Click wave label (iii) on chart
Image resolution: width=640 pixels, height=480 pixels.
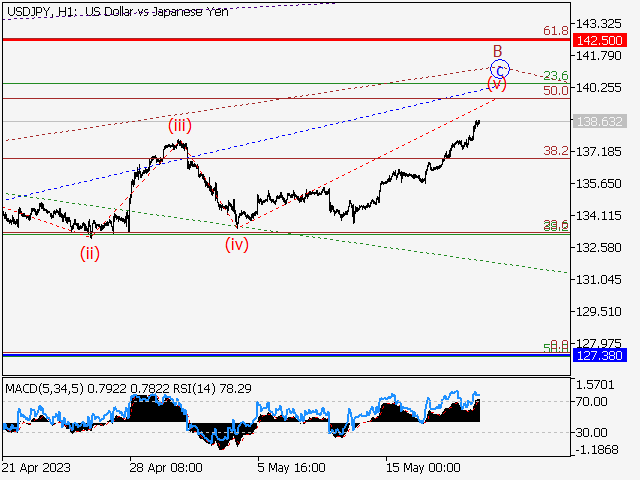point(180,125)
